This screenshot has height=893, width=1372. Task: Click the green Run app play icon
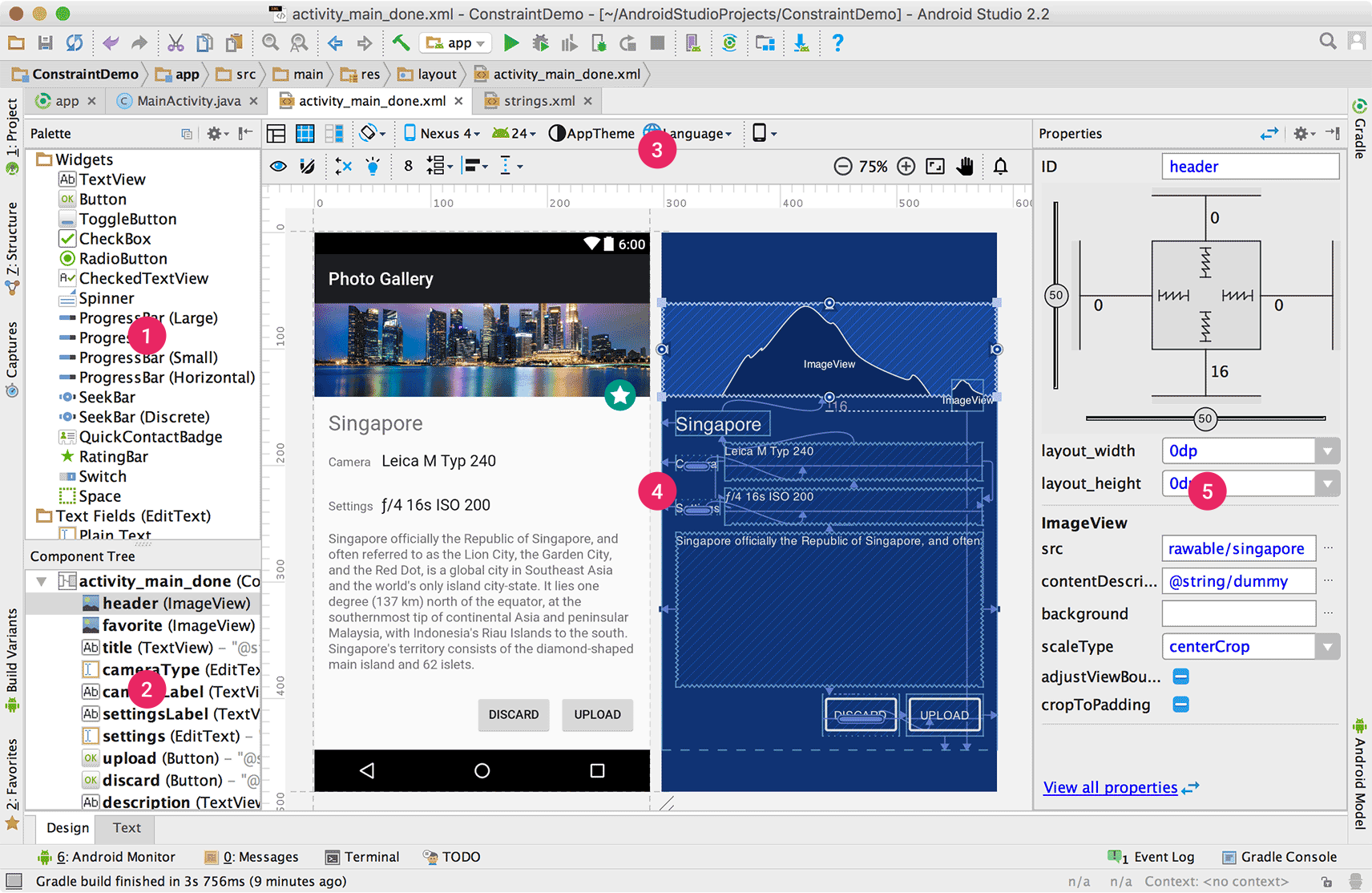[510, 43]
